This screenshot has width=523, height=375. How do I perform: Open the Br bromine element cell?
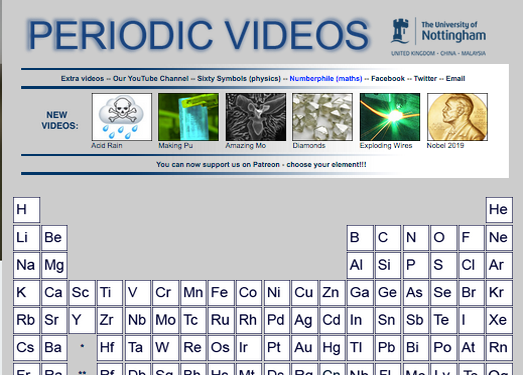click(471, 293)
